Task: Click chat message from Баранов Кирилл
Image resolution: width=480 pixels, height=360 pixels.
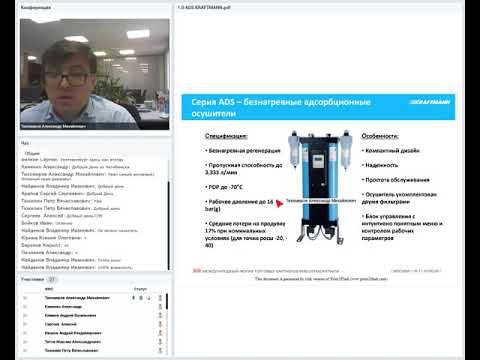Action: click(45, 245)
